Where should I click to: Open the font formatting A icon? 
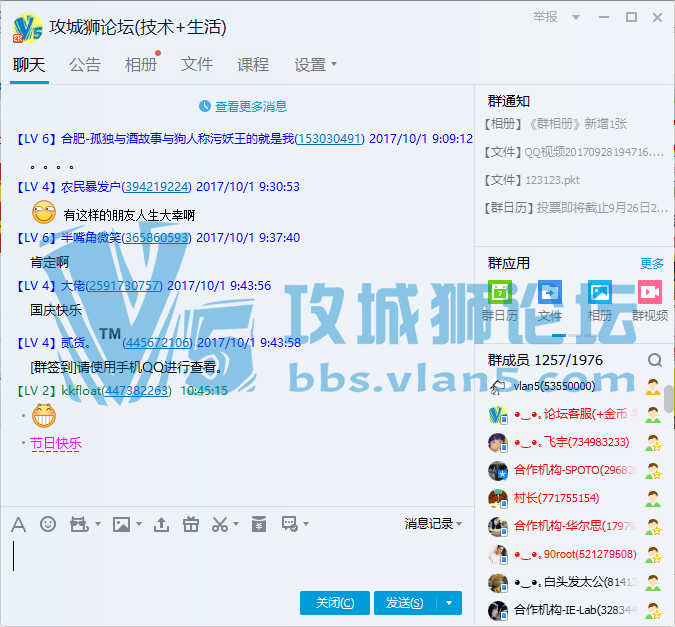point(19,524)
